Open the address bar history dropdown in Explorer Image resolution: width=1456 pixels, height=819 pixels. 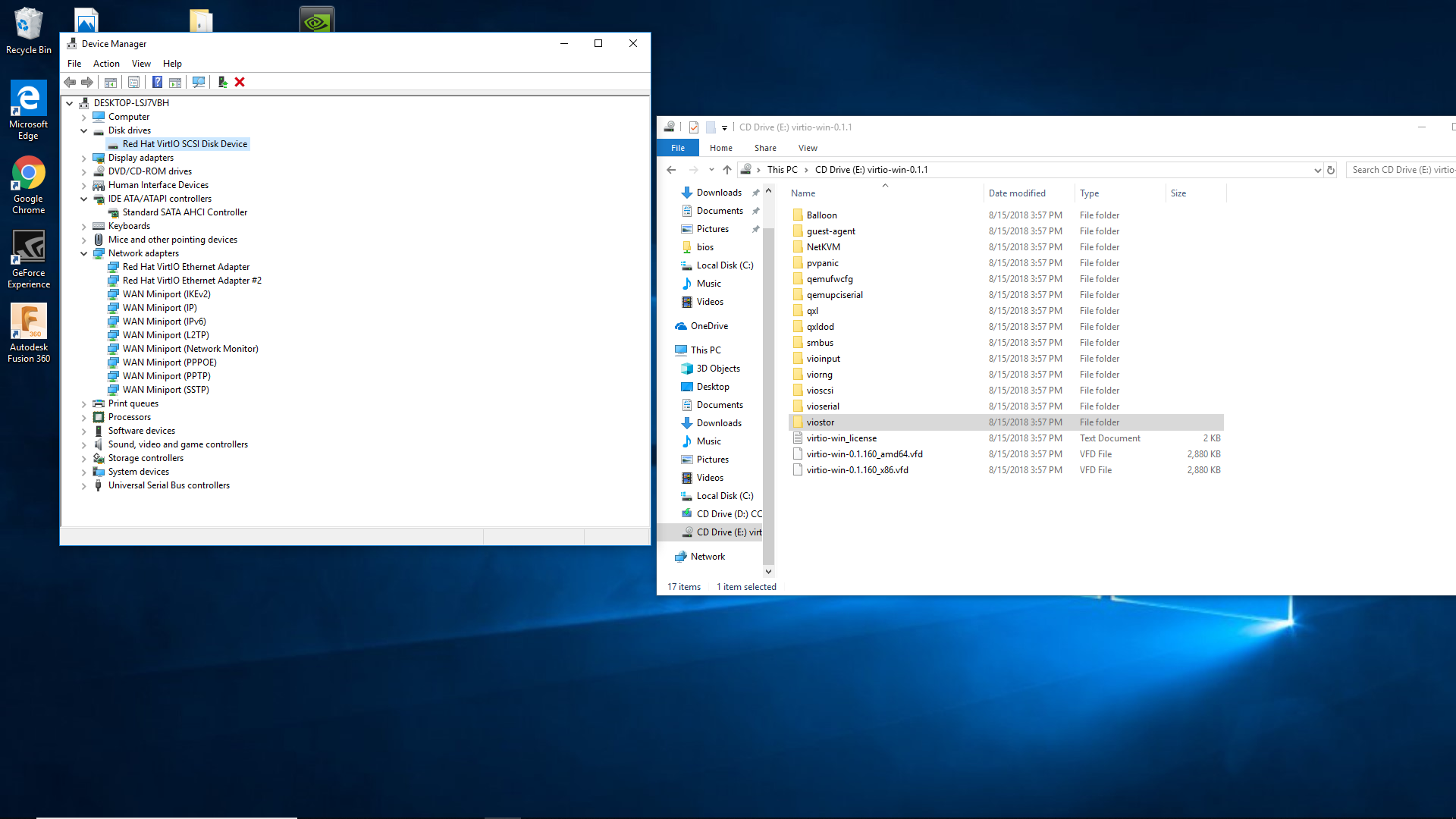(1317, 170)
